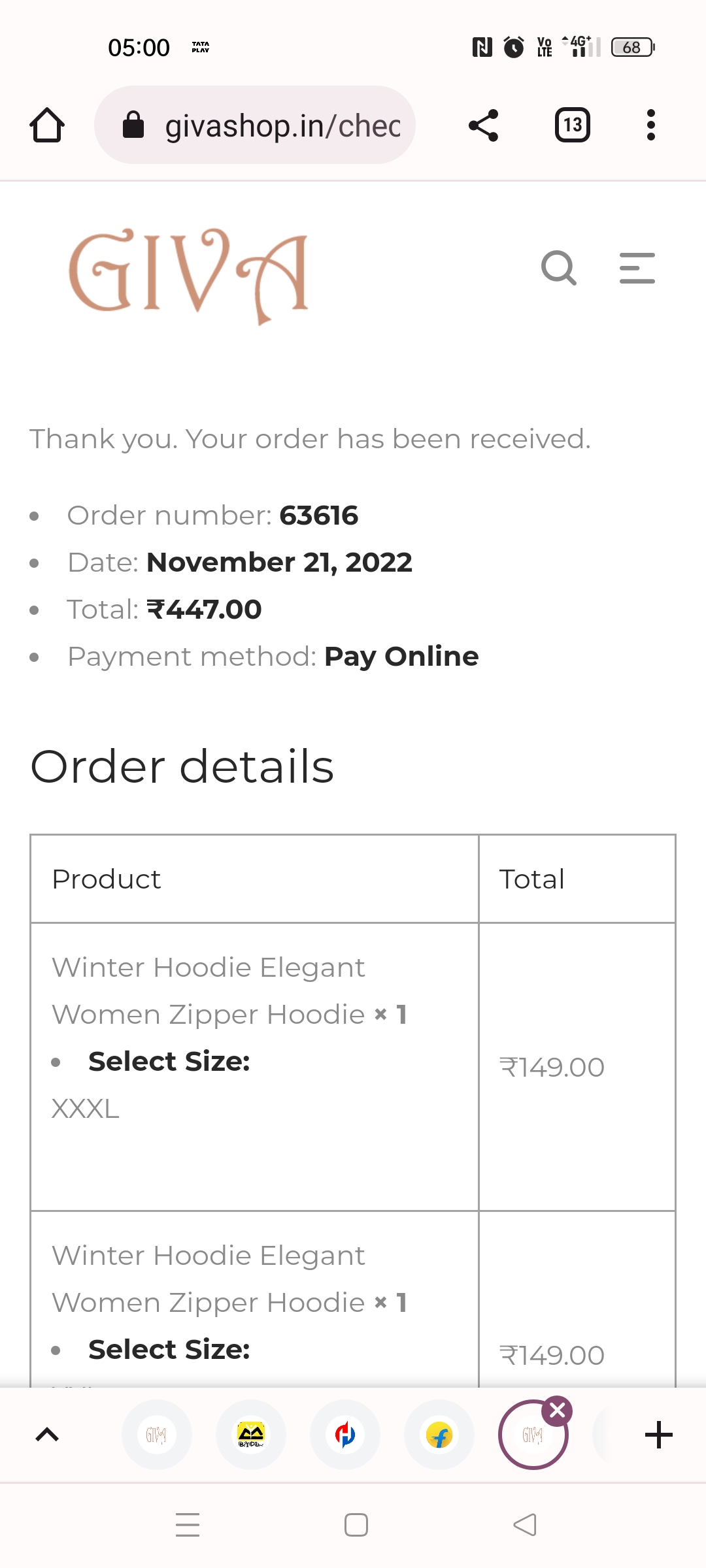Share this page via share icon
Image resolution: width=706 pixels, height=1568 pixels.
(484, 125)
